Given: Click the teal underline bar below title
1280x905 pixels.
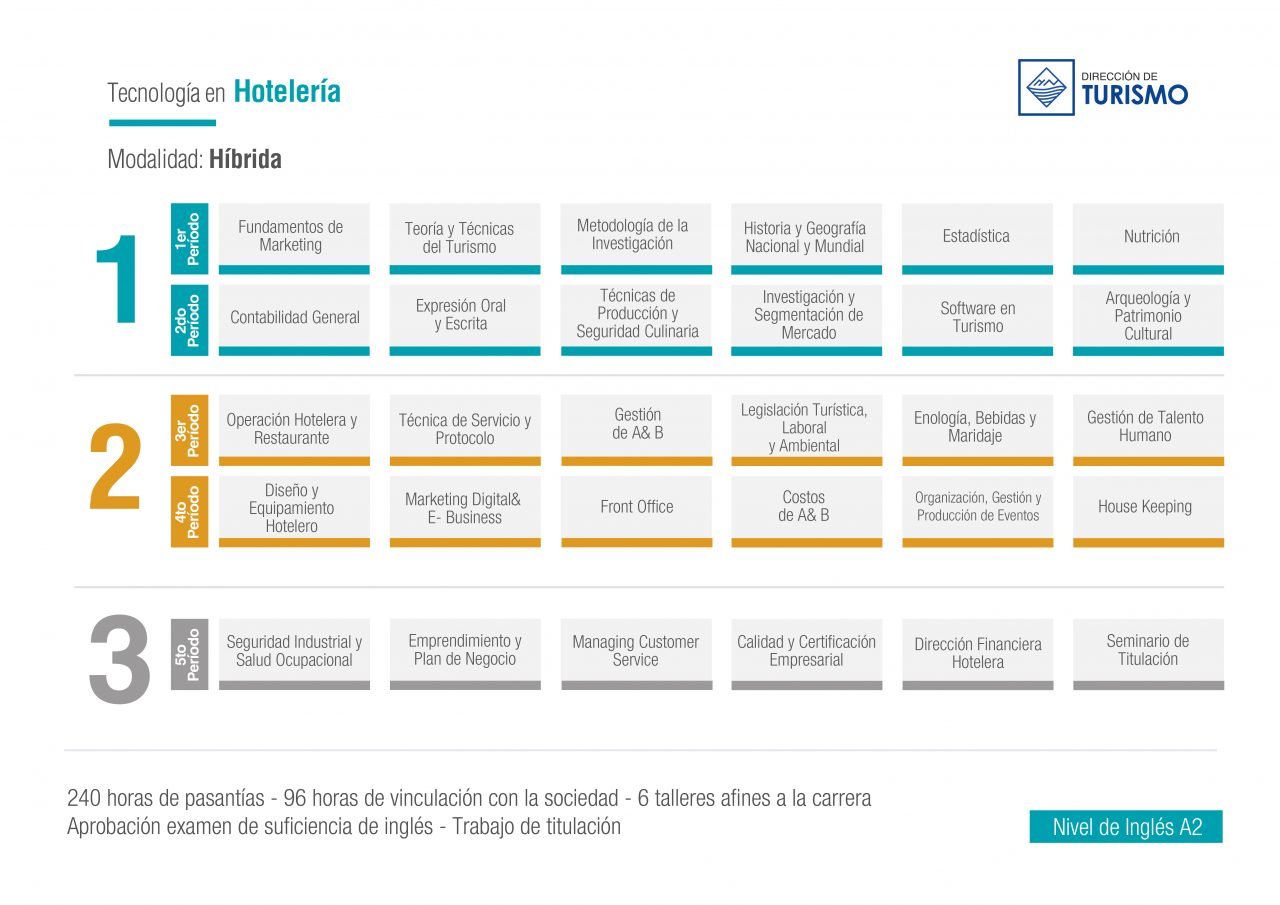Looking at the screenshot, I should [x=162, y=123].
